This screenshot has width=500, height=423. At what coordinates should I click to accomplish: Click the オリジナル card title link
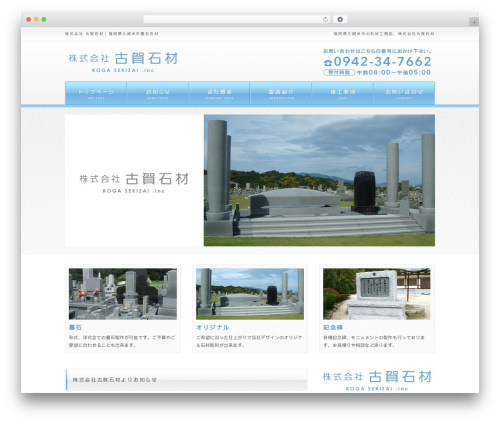[x=212, y=327]
